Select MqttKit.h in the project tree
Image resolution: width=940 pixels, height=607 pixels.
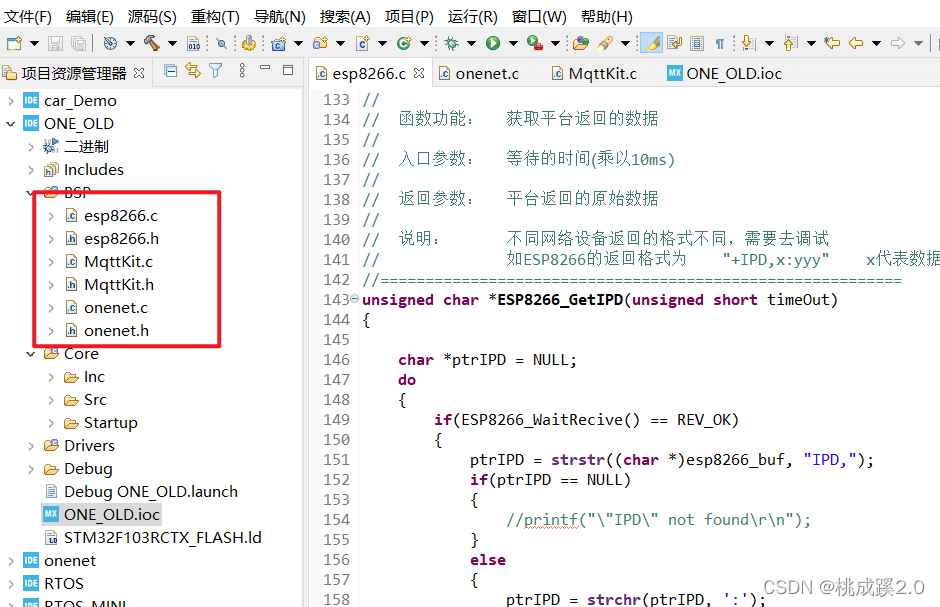click(x=119, y=285)
